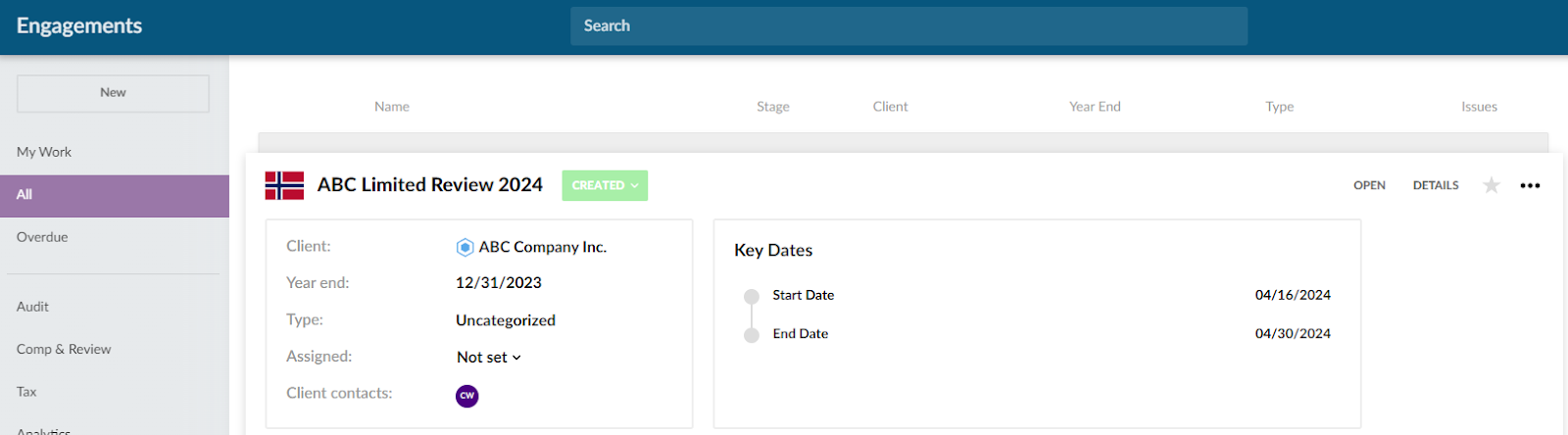The width and height of the screenshot is (1568, 435).
Task: Select the All engagements filter
Action: coord(24,195)
